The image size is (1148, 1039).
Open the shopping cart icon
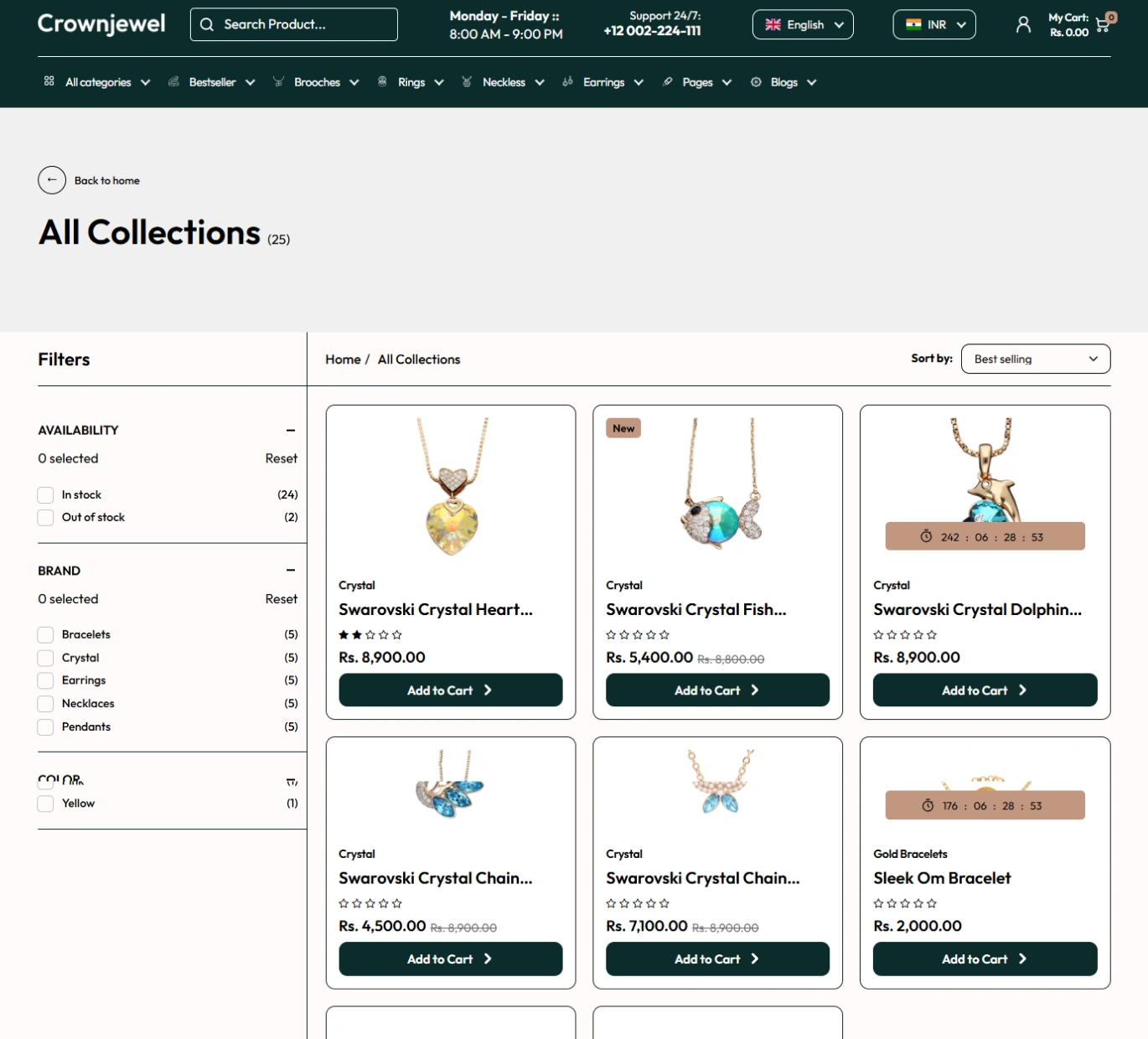click(x=1103, y=25)
